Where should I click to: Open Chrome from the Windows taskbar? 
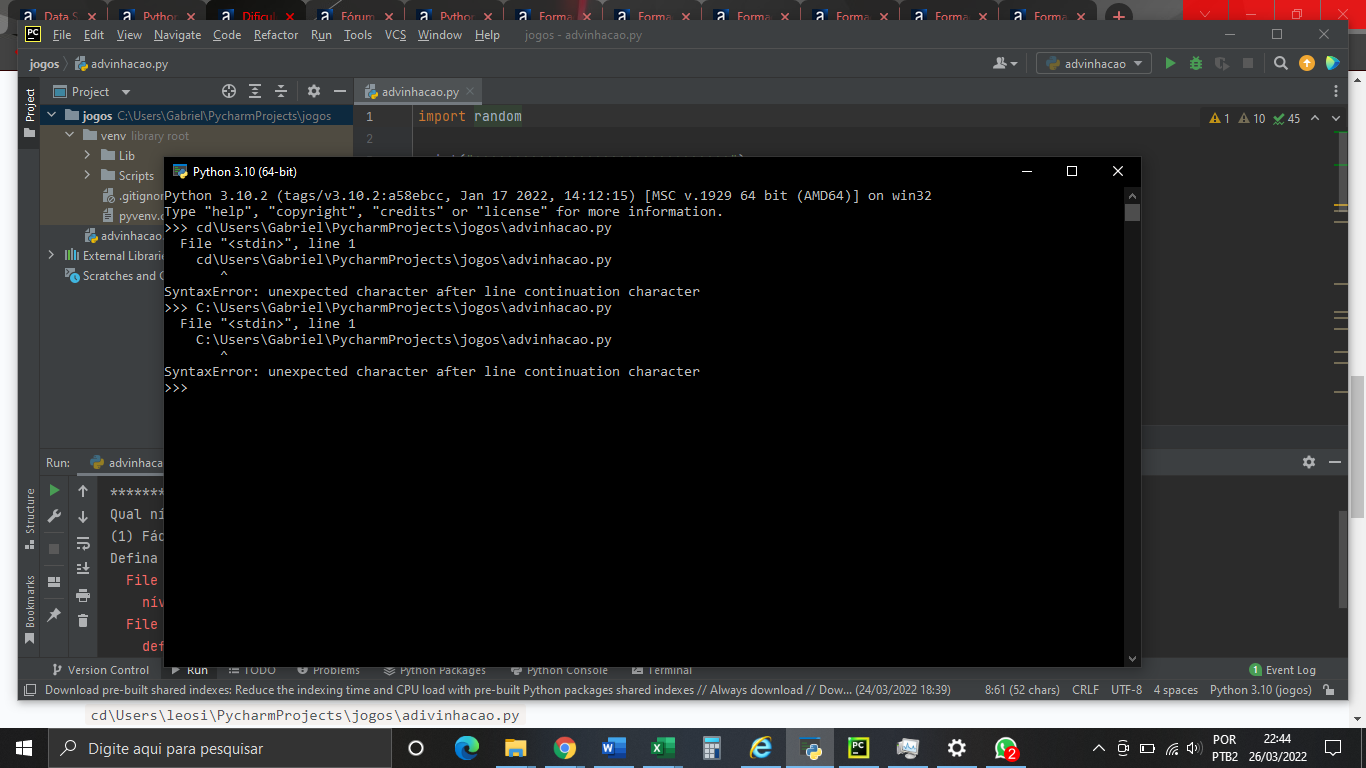564,748
